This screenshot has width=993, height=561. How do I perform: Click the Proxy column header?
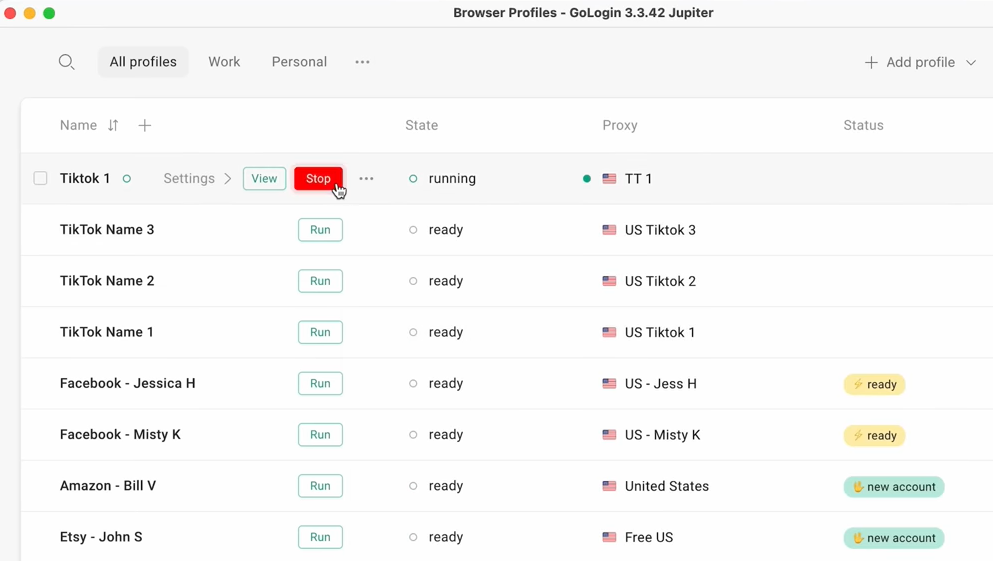point(620,125)
